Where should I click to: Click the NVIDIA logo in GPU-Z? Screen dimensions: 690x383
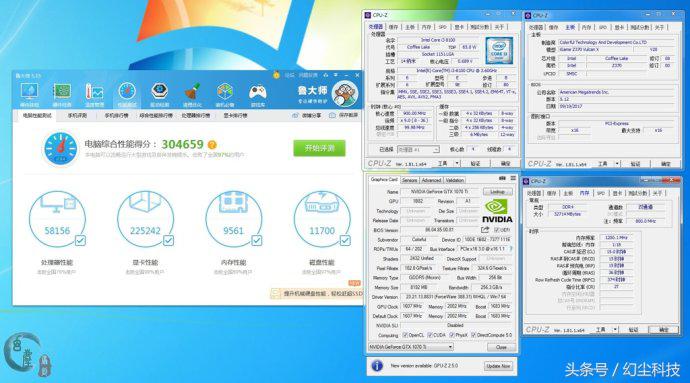click(x=497, y=211)
